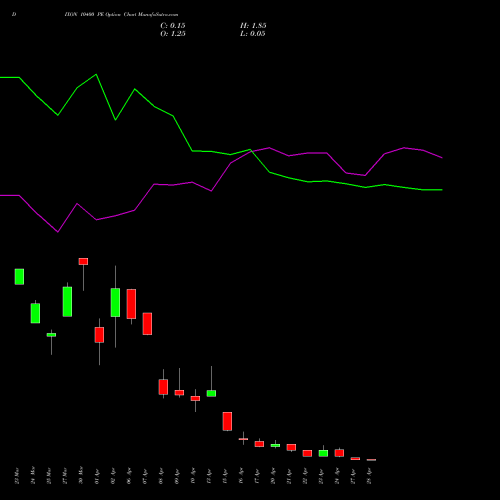Click the close value 'C: 0.15'
The image size is (500, 500).
[173, 26]
